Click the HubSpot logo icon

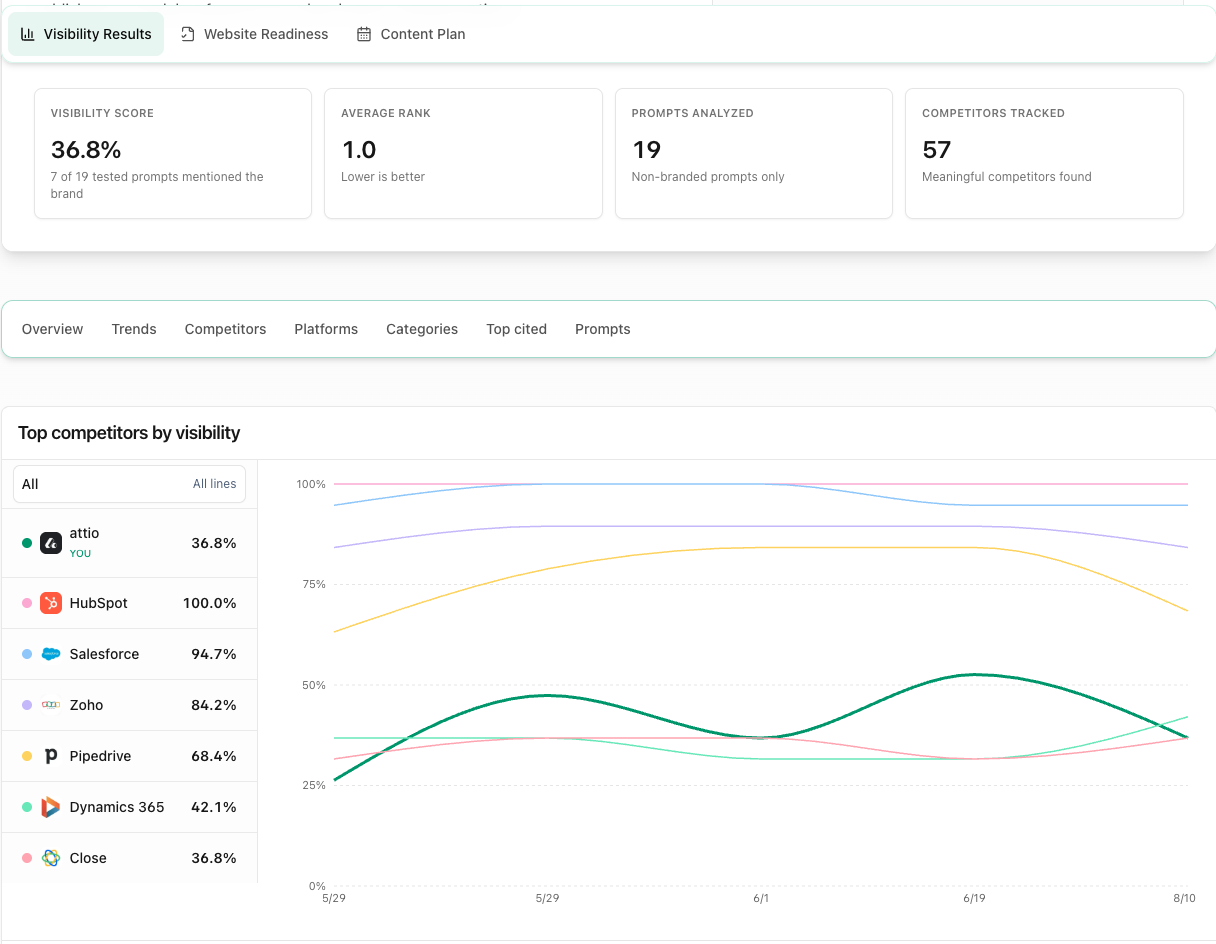coord(51,603)
